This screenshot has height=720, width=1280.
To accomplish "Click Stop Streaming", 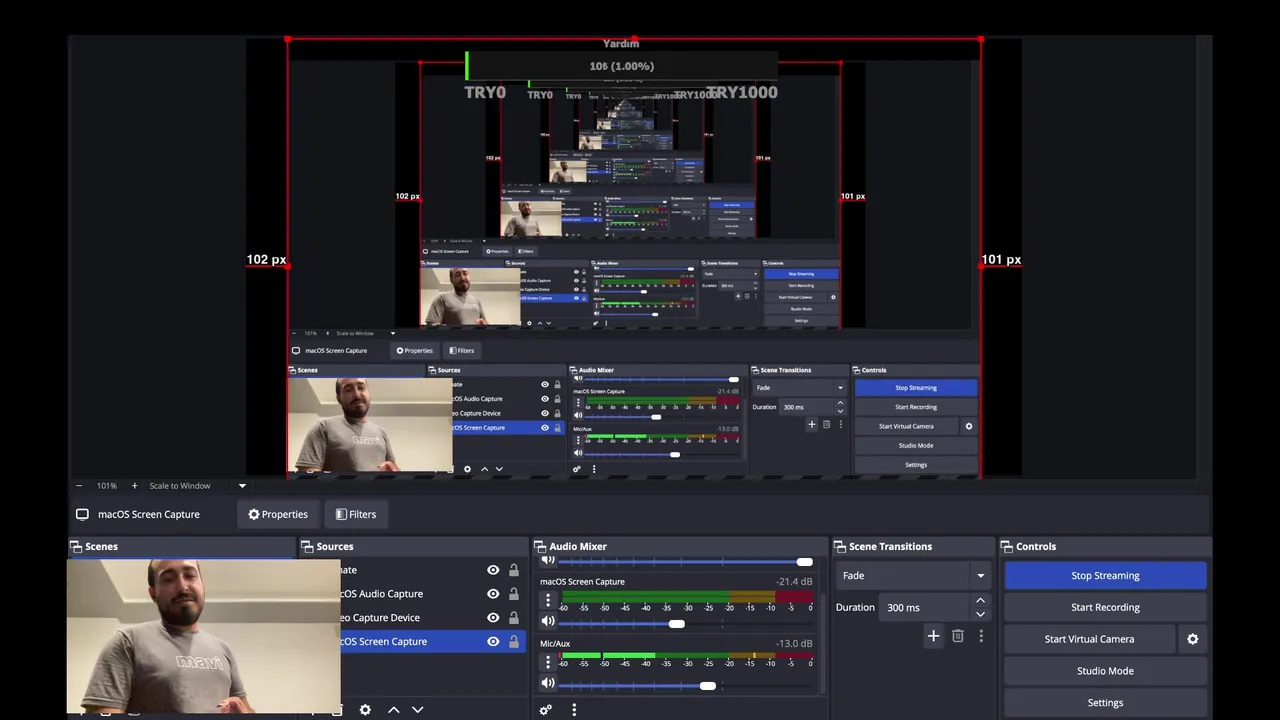I will [x=1105, y=576].
